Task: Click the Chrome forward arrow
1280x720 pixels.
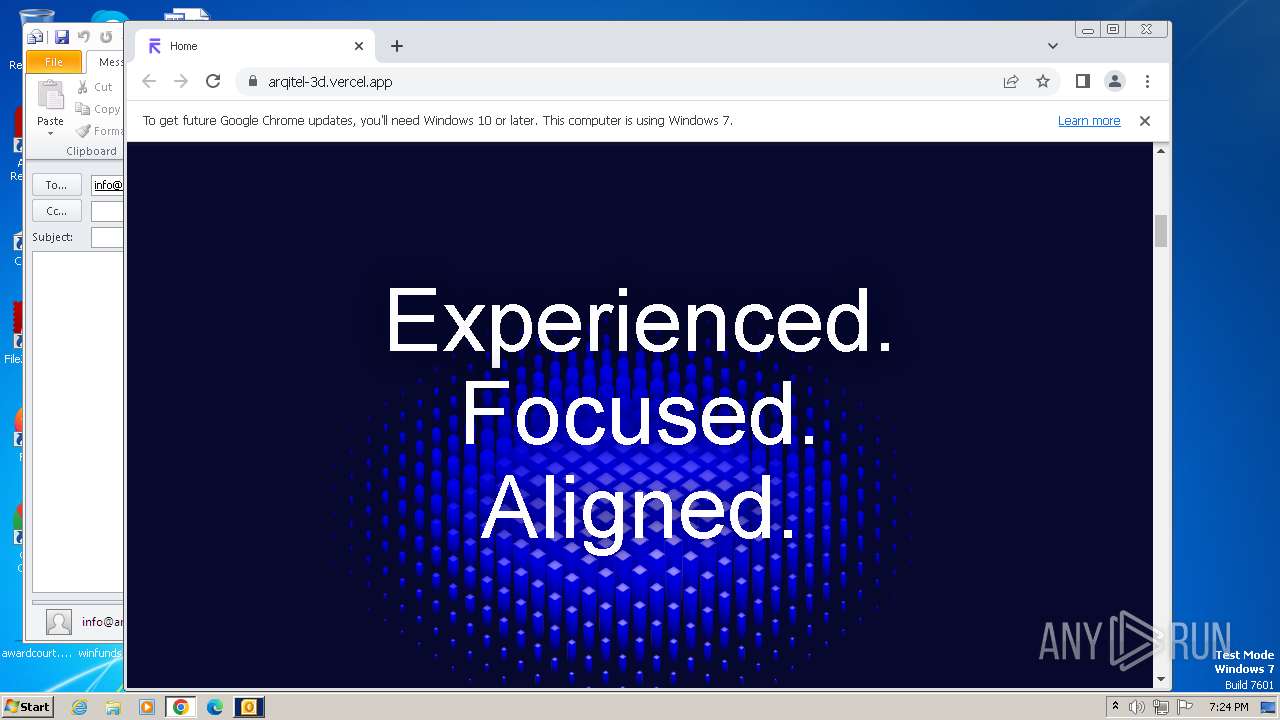Action: [x=181, y=81]
